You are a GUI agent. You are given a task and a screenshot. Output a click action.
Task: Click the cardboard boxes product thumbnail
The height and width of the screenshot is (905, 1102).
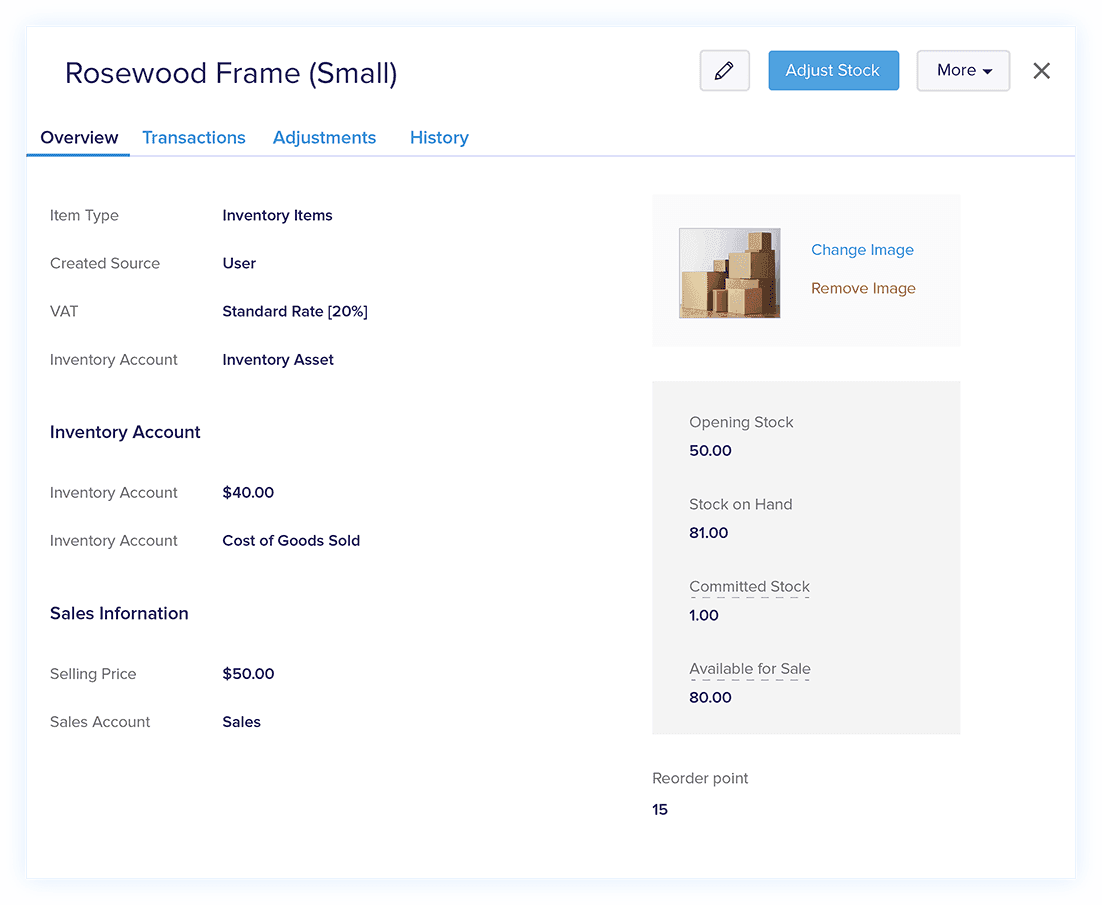coord(729,273)
